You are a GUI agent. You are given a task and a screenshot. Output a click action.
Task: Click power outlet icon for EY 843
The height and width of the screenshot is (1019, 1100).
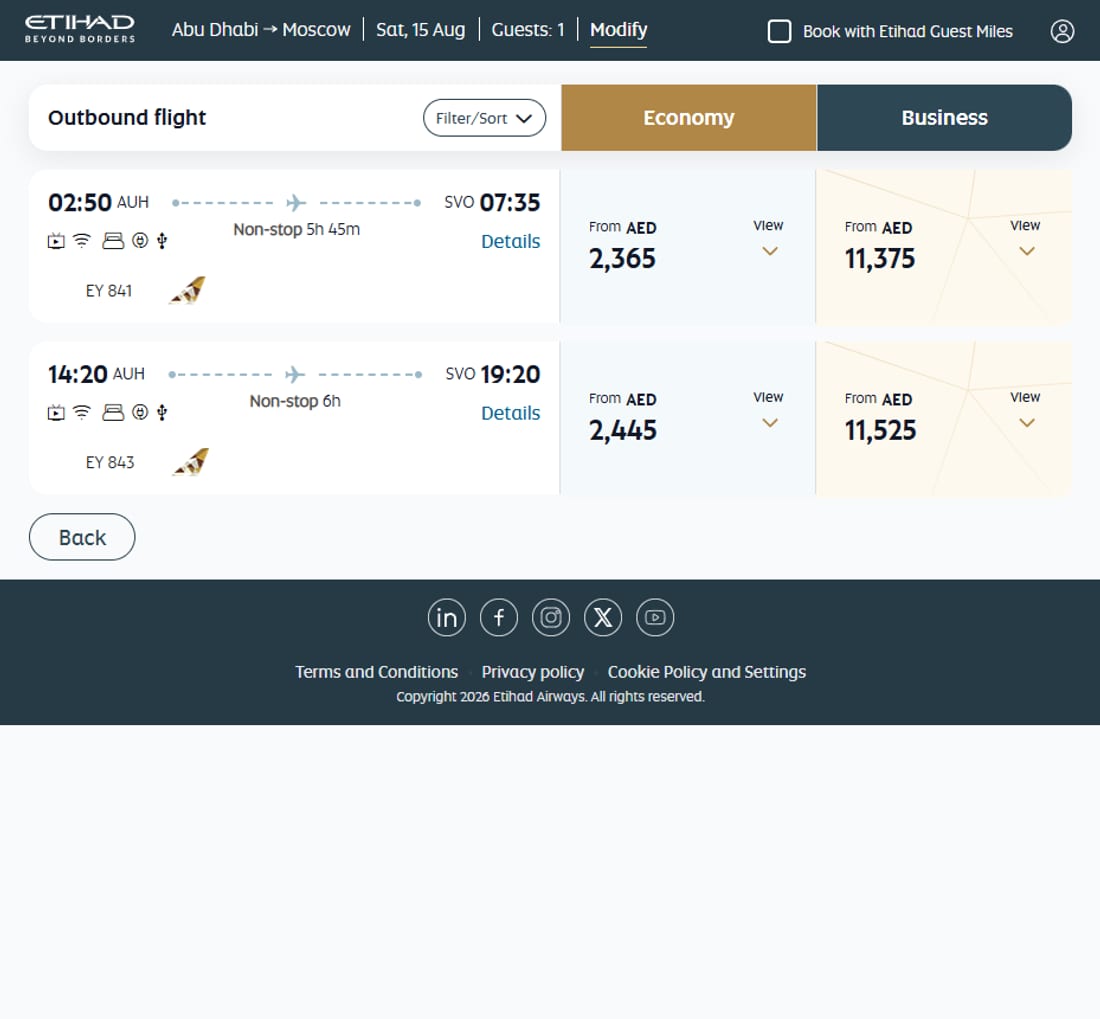pyautogui.click(x=140, y=412)
